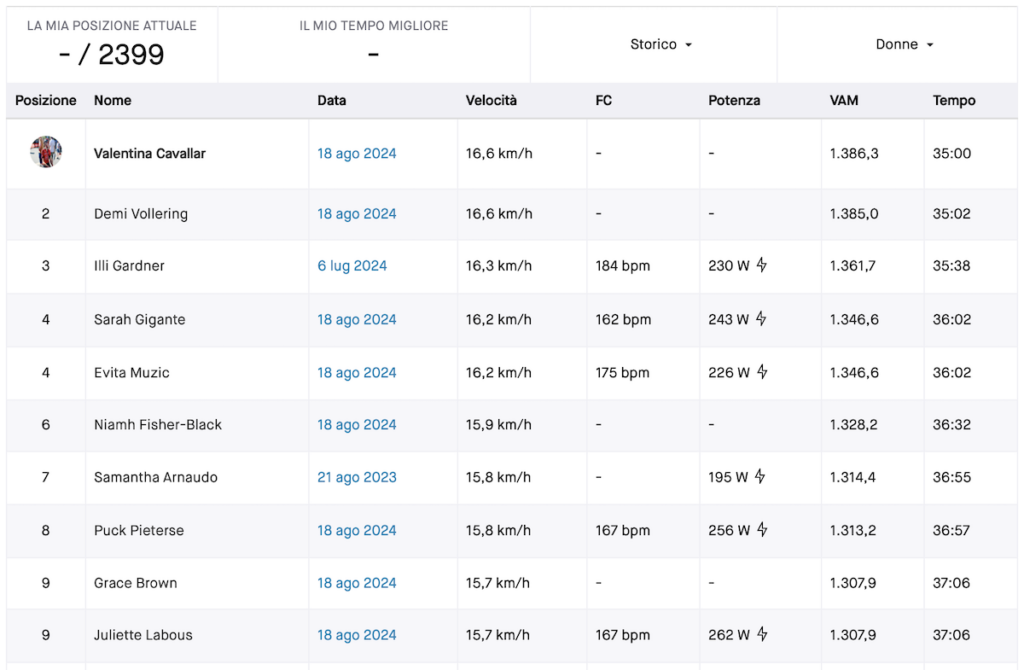Viewport: 1024px width, 670px height.
Task: Open Puck Pieterse's 18 ago 2024 activity
Action: click(357, 530)
